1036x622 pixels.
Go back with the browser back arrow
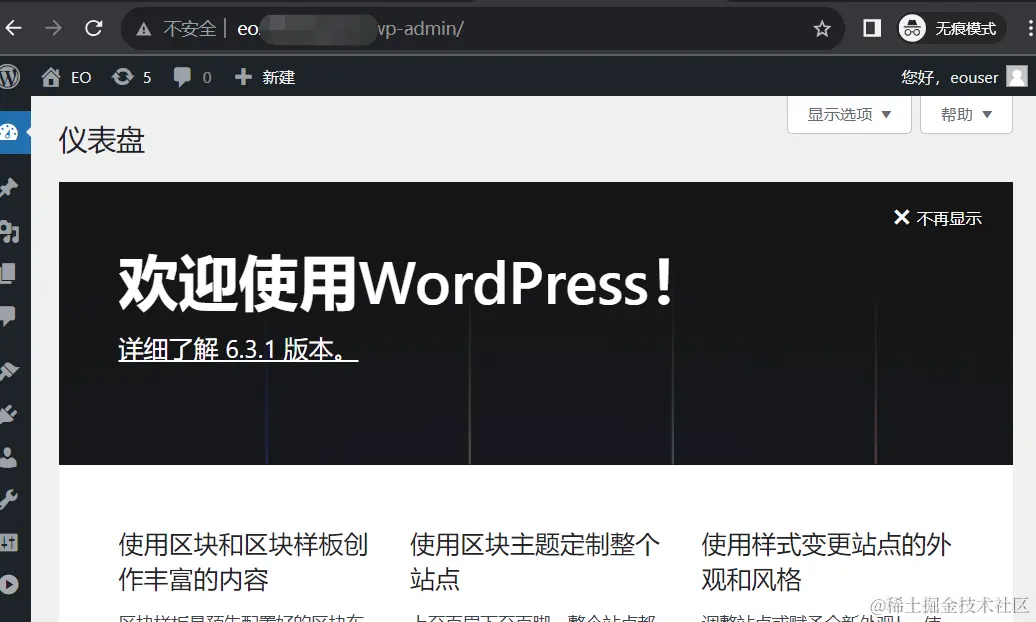tap(13, 28)
